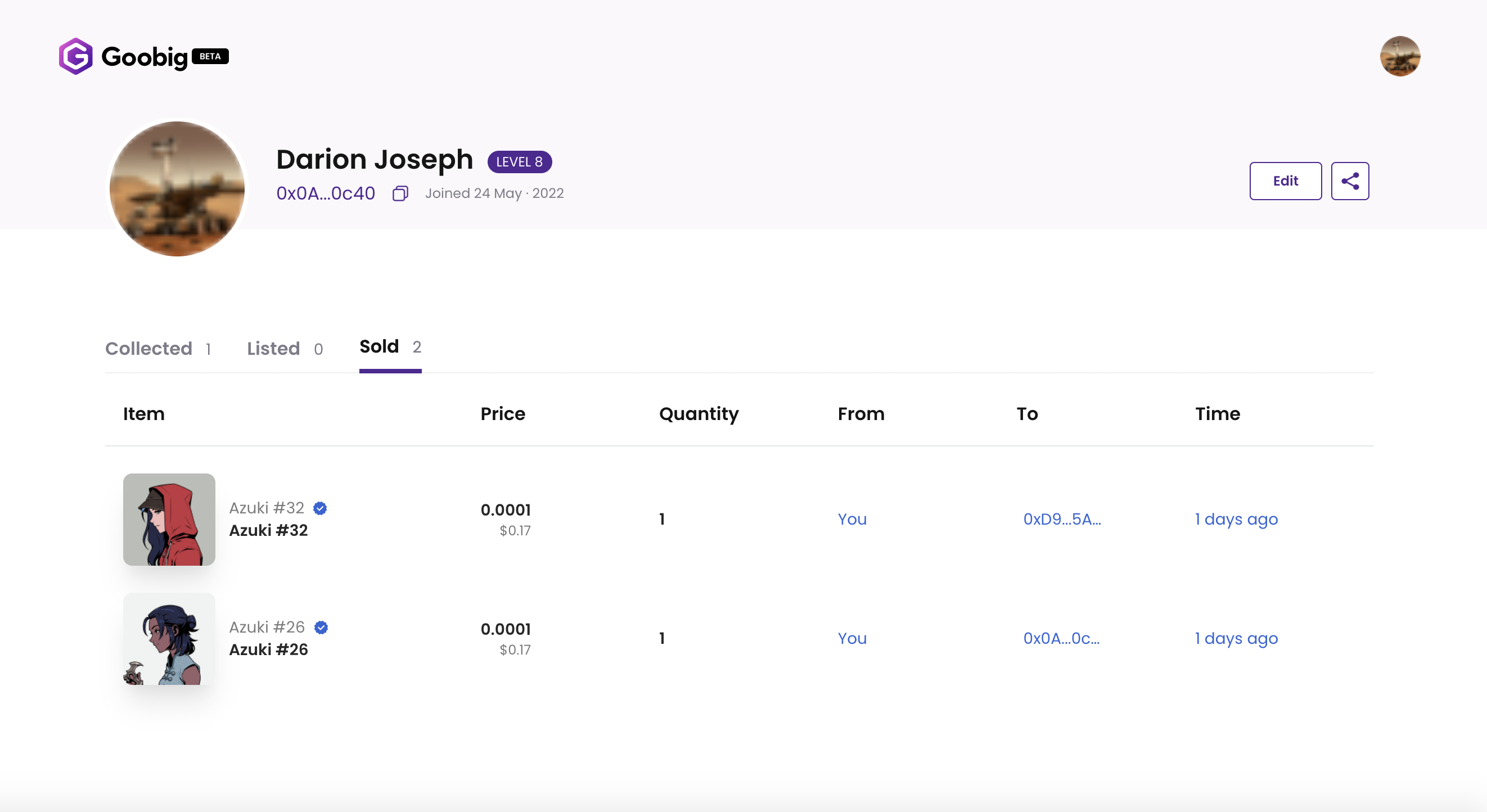
Task: Click 'You' sender in Azuki #32 row
Action: [x=852, y=520]
